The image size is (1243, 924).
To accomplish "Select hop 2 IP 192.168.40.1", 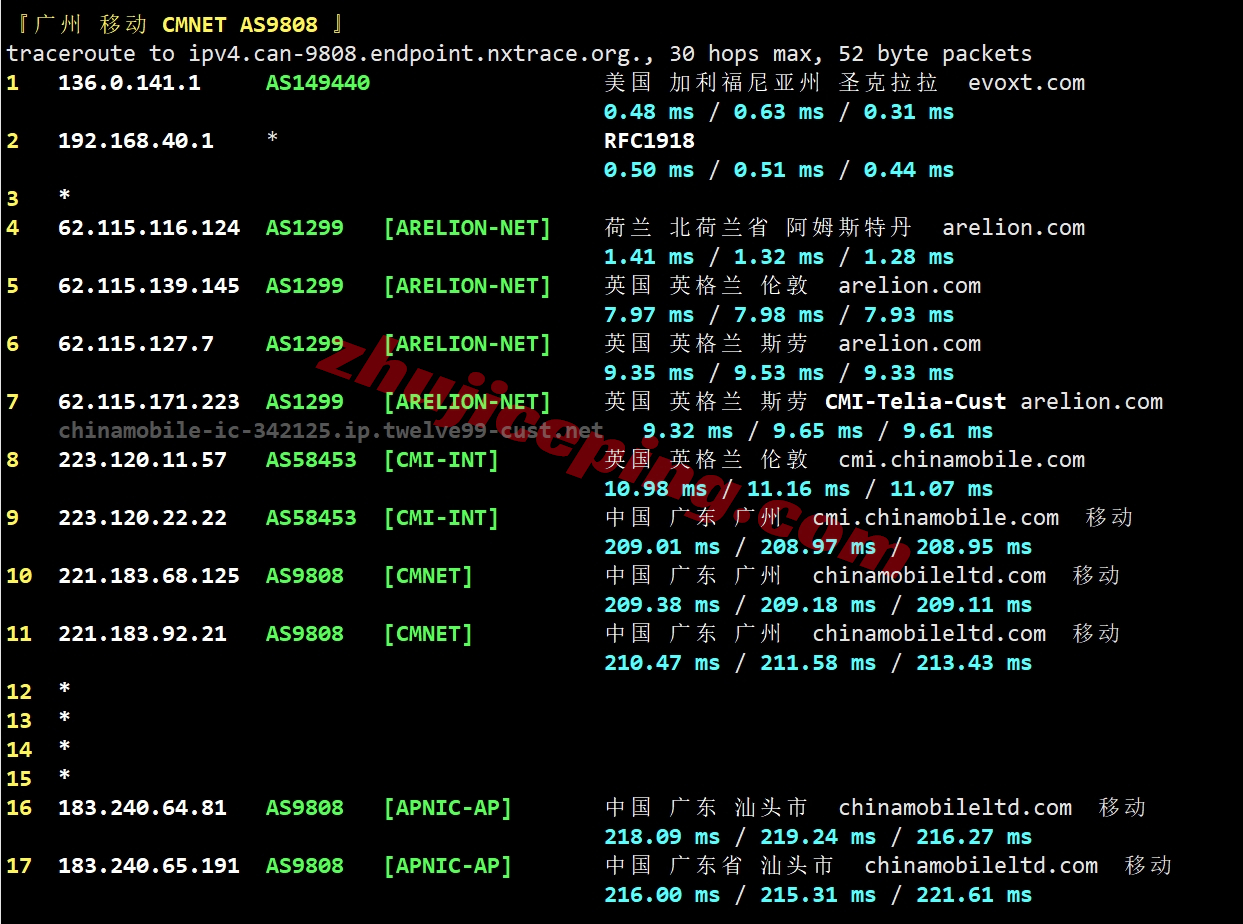I will tap(136, 141).
